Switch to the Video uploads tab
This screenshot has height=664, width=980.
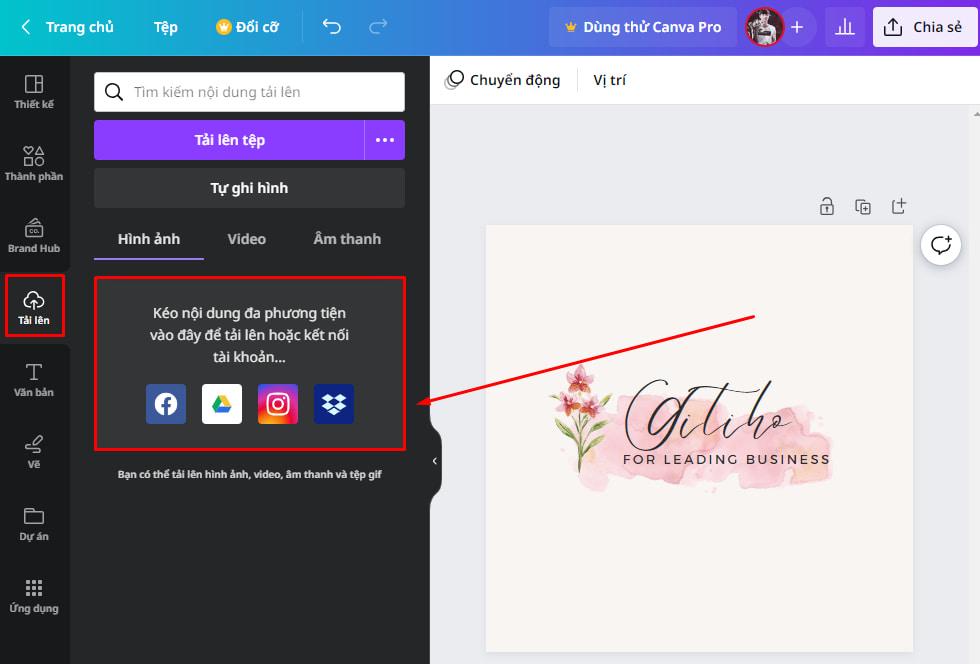tap(246, 239)
